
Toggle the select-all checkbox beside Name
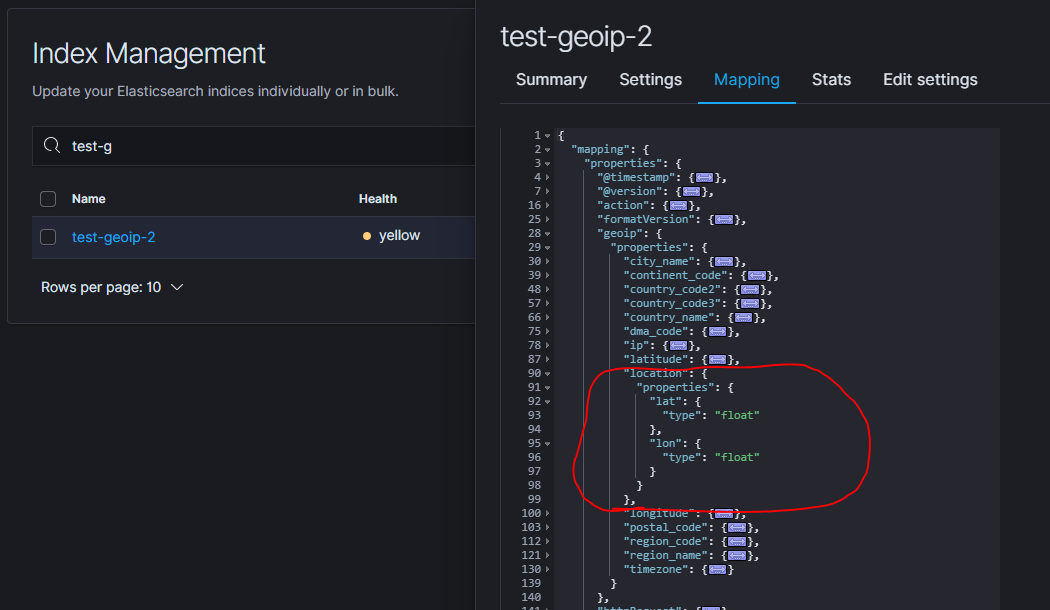coord(48,199)
